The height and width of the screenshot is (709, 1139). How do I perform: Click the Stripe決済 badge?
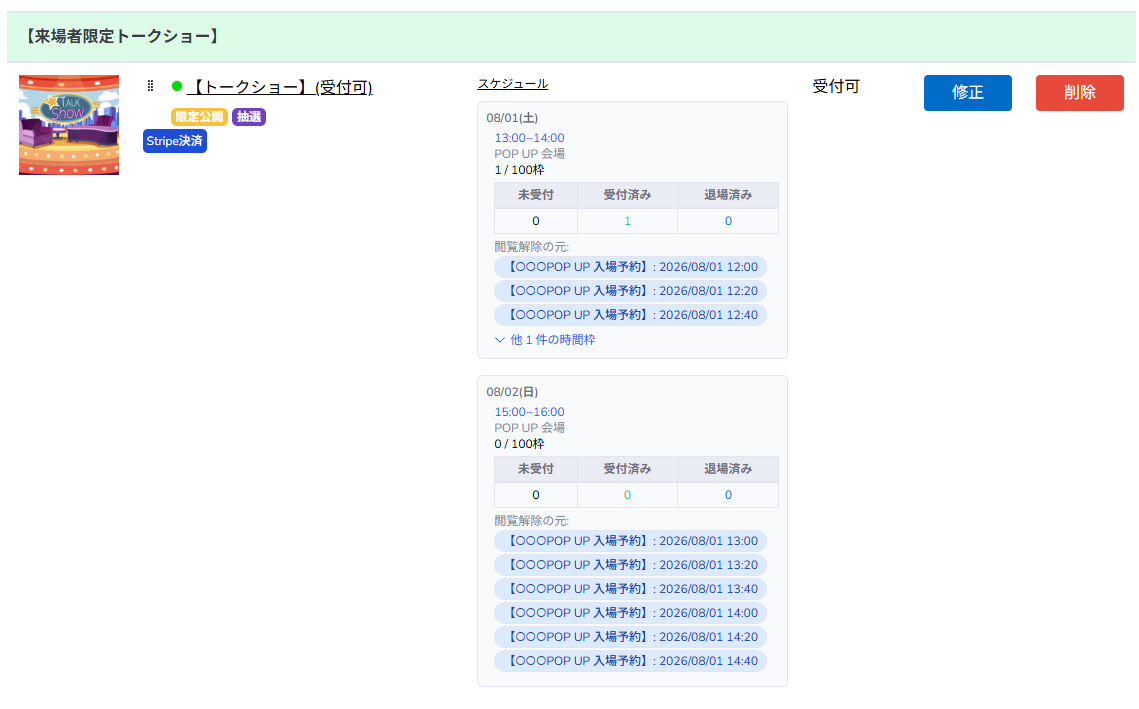point(174,141)
